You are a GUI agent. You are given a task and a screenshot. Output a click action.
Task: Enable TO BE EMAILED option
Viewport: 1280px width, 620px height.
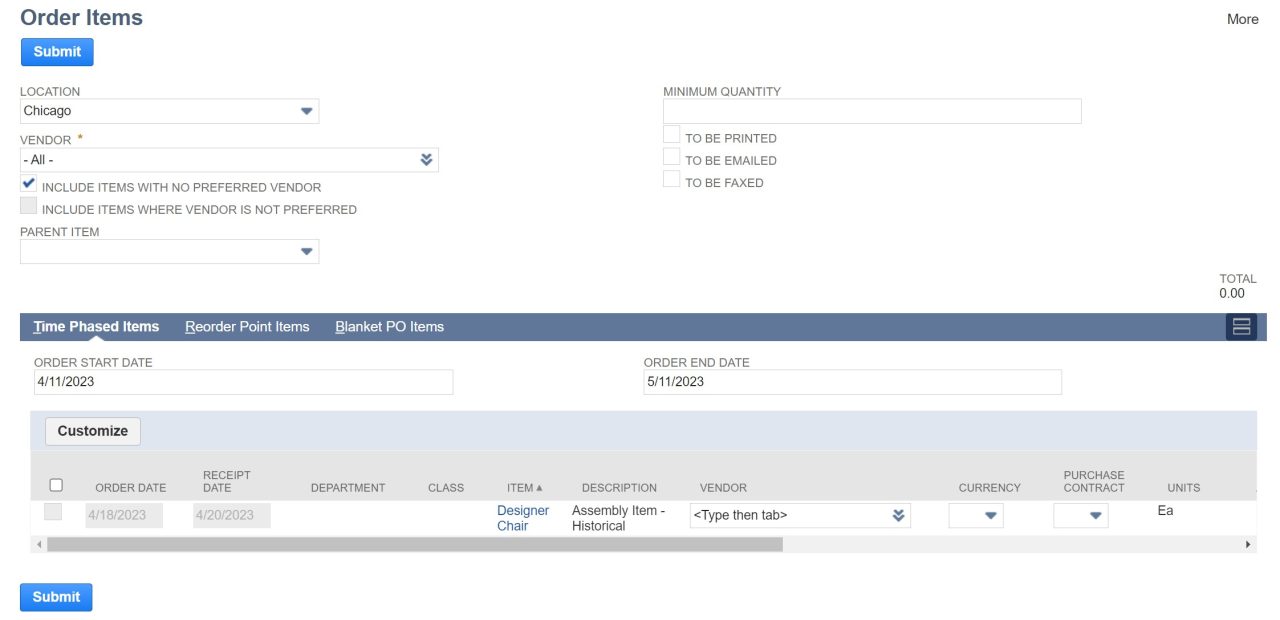[670, 157]
